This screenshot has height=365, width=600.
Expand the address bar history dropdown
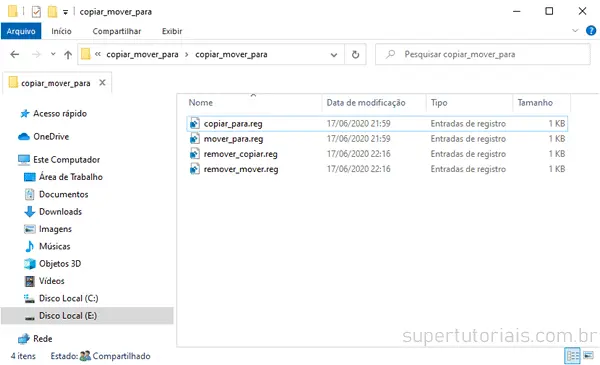click(334, 55)
